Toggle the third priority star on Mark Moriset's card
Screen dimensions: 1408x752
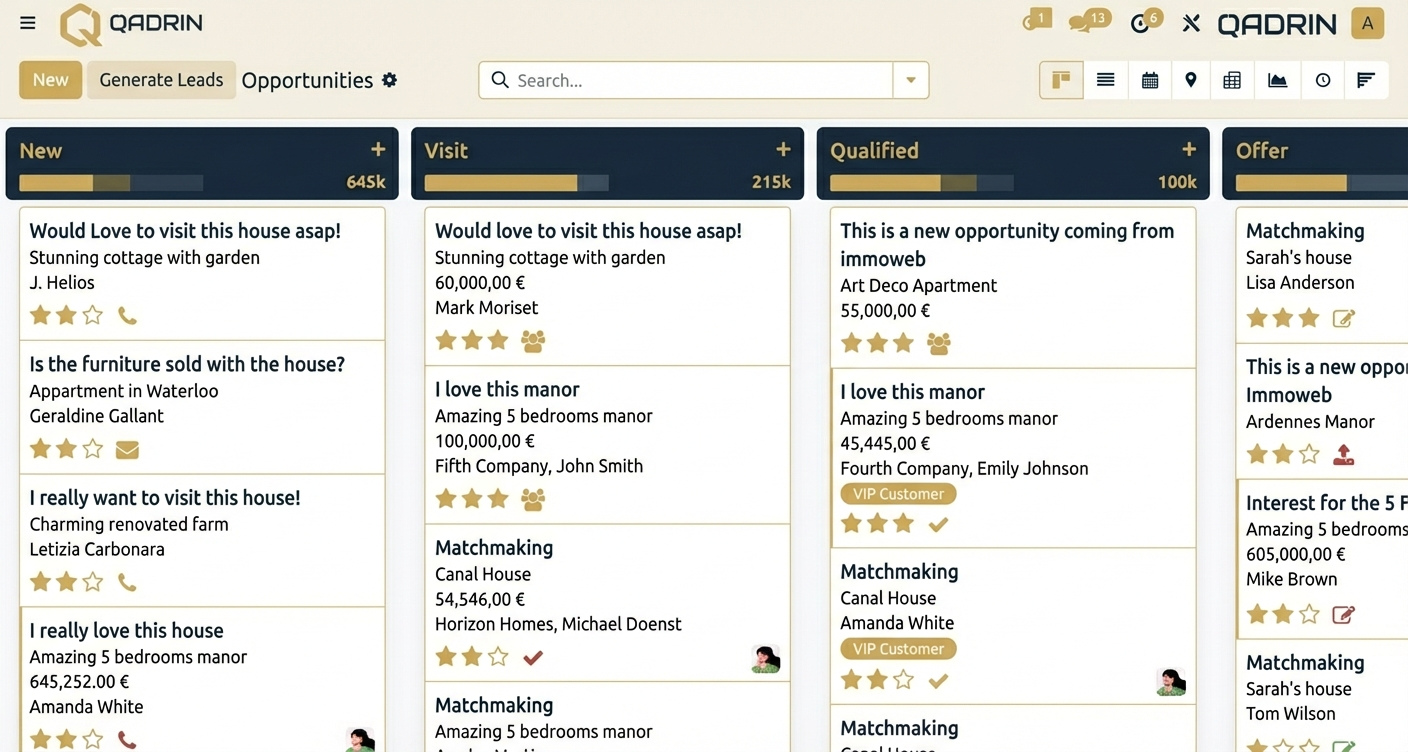tap(498, 340)
